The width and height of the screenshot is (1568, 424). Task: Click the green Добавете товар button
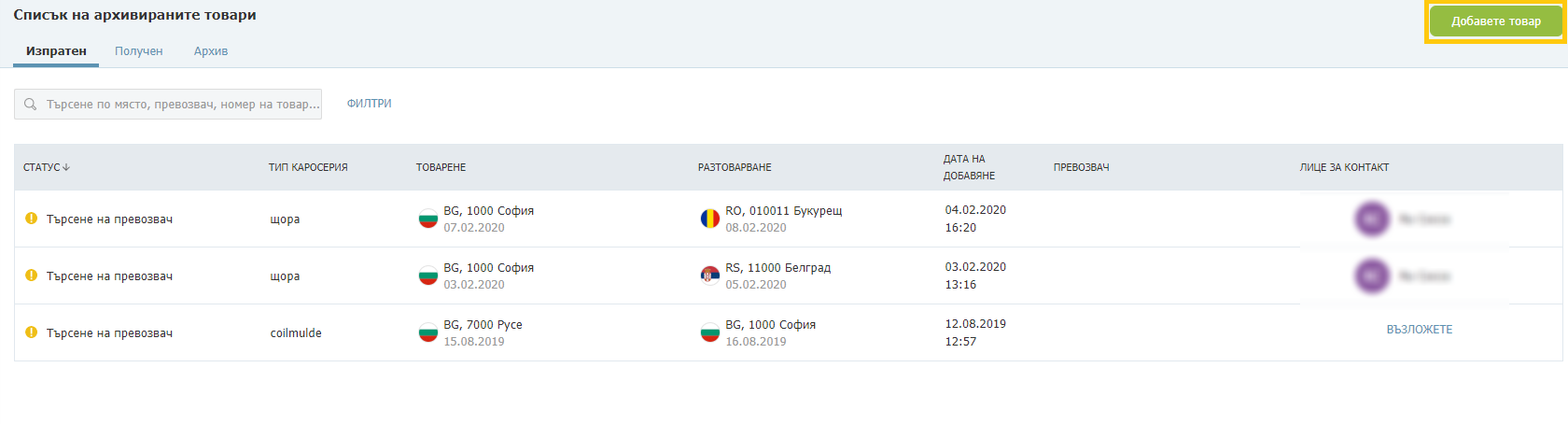coord(1495,21)
